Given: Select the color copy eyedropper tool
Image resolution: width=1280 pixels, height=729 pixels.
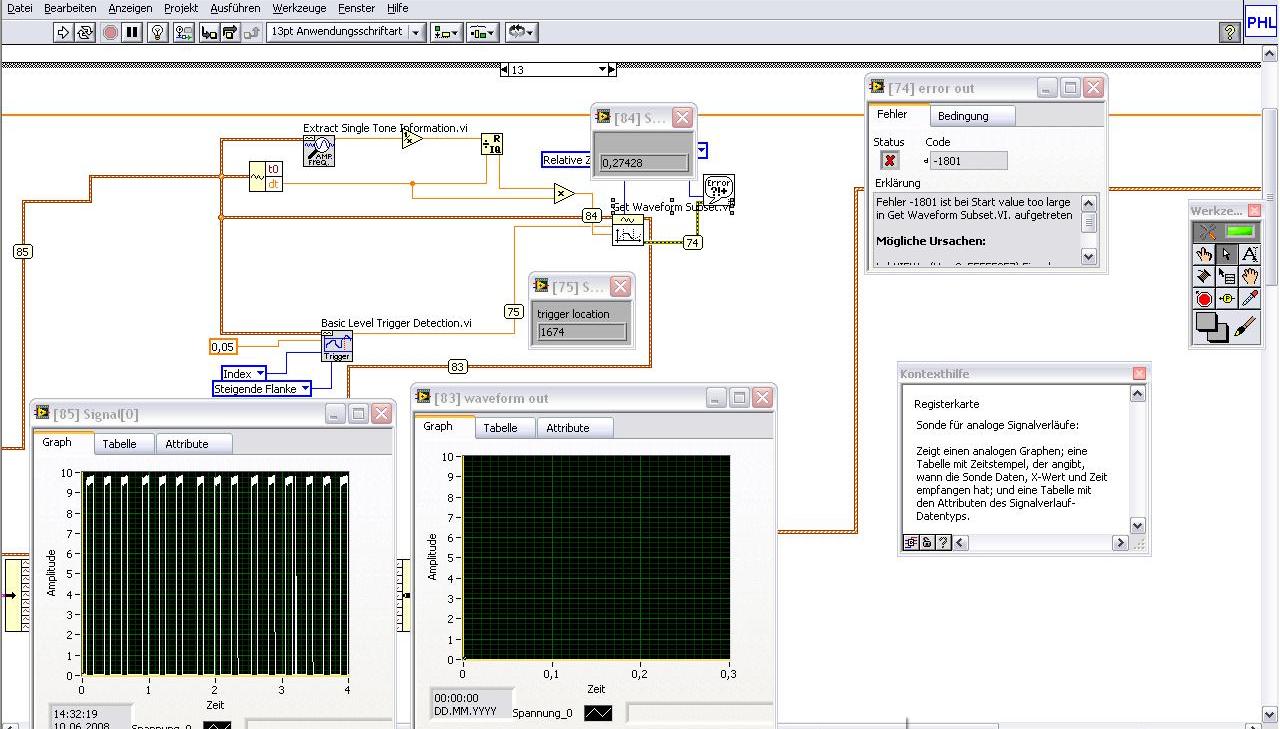Looking at the screenshot, I should [x=1249, y=299].
